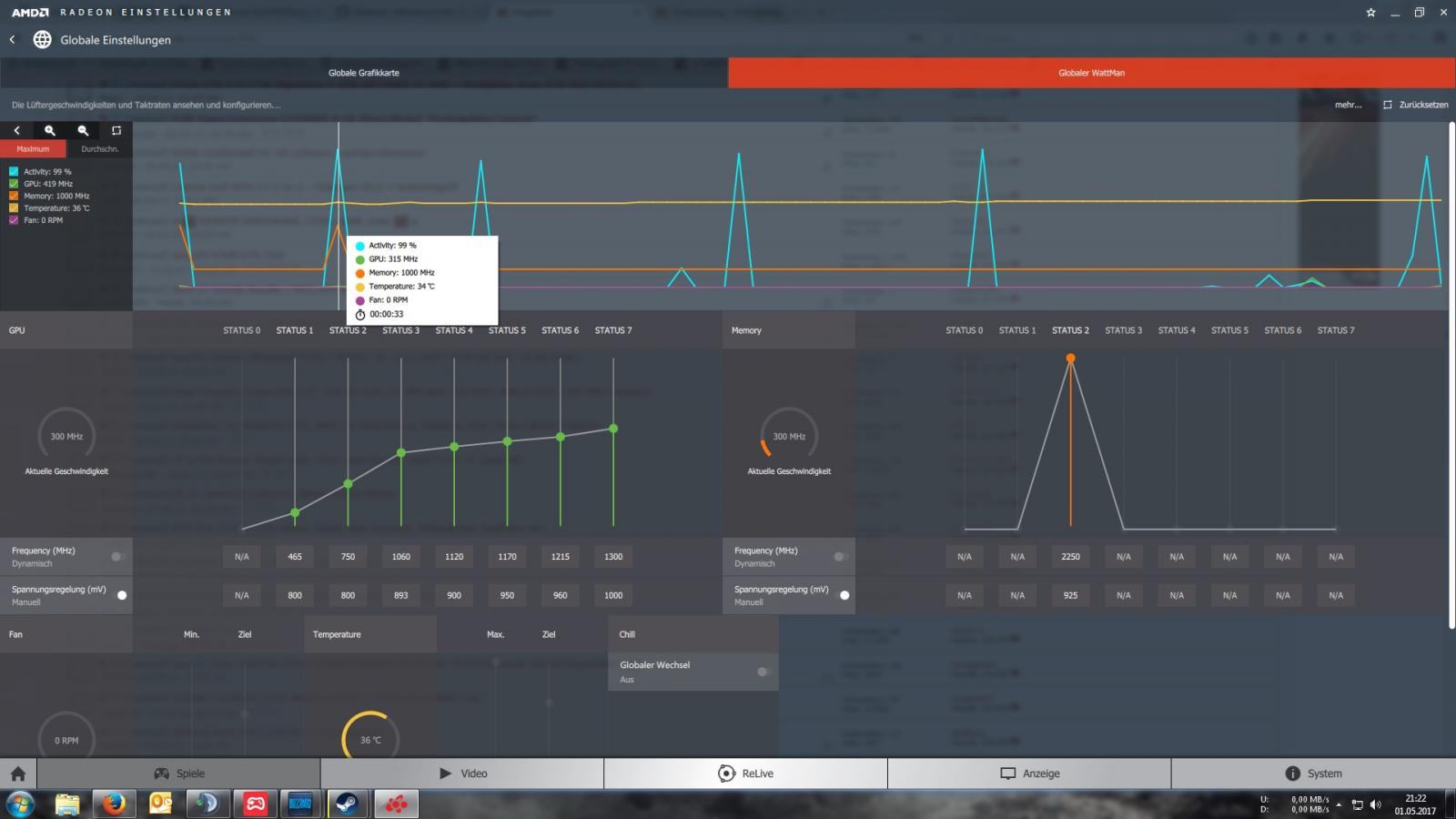Toggle the Temperature legend checkbox

[14, 208]
